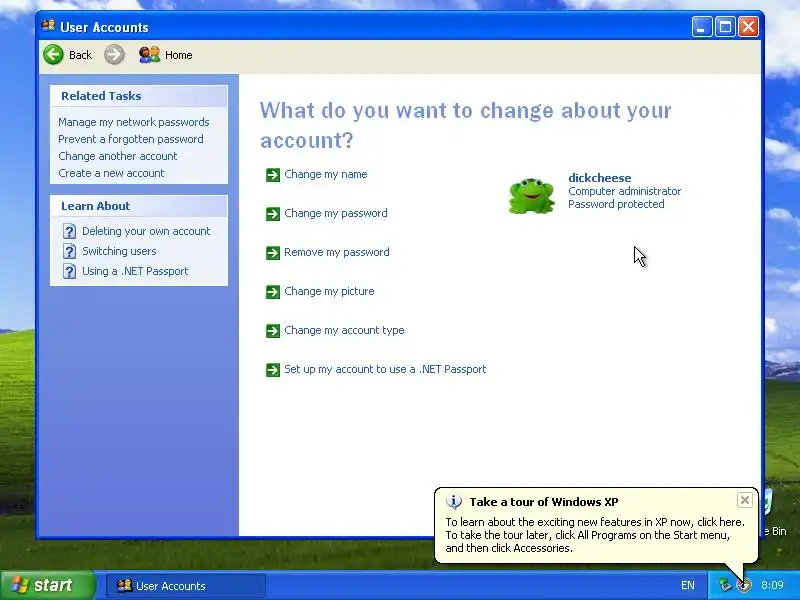Click the network tray icon in the taskbar

point(724,585)
